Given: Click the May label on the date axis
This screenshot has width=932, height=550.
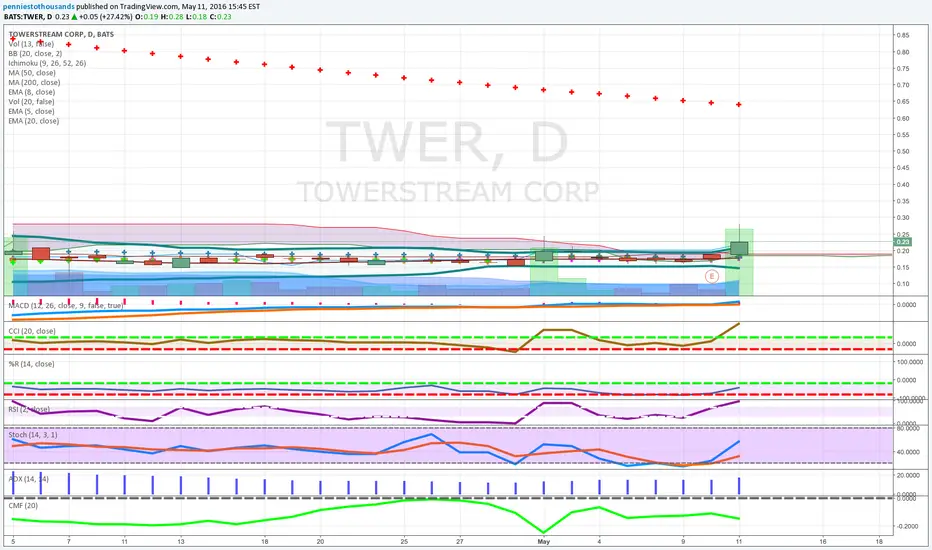Looking at the screenshot, I should pos(543,542).
